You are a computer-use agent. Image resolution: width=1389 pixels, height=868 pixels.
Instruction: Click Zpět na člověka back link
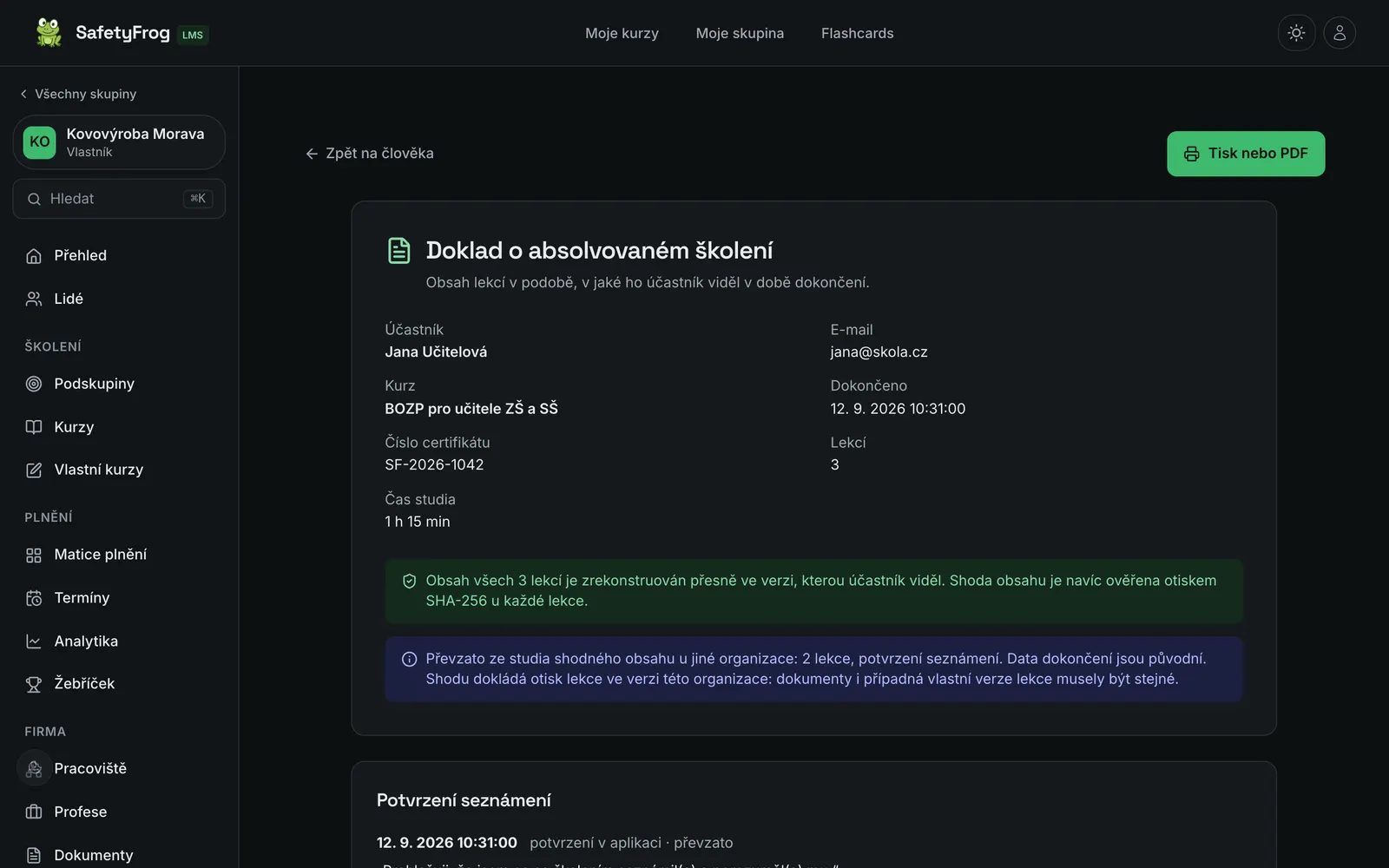tap(369, 154)
